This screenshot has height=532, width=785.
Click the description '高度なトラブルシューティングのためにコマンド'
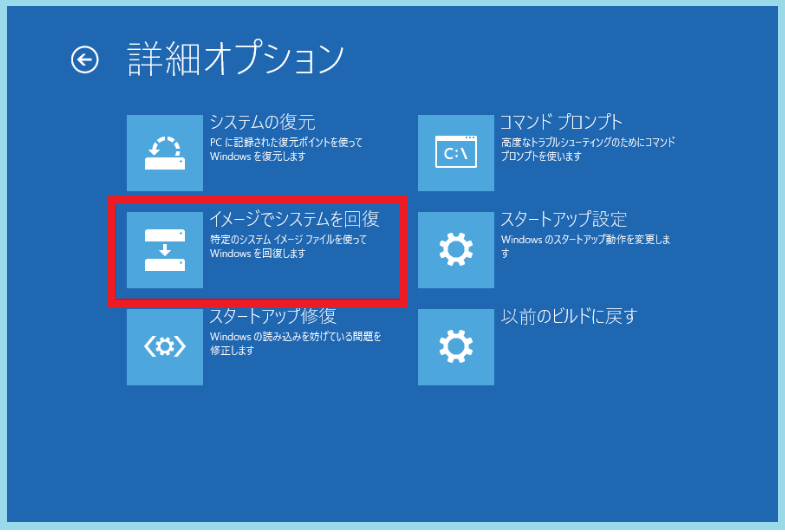(588, 143)
